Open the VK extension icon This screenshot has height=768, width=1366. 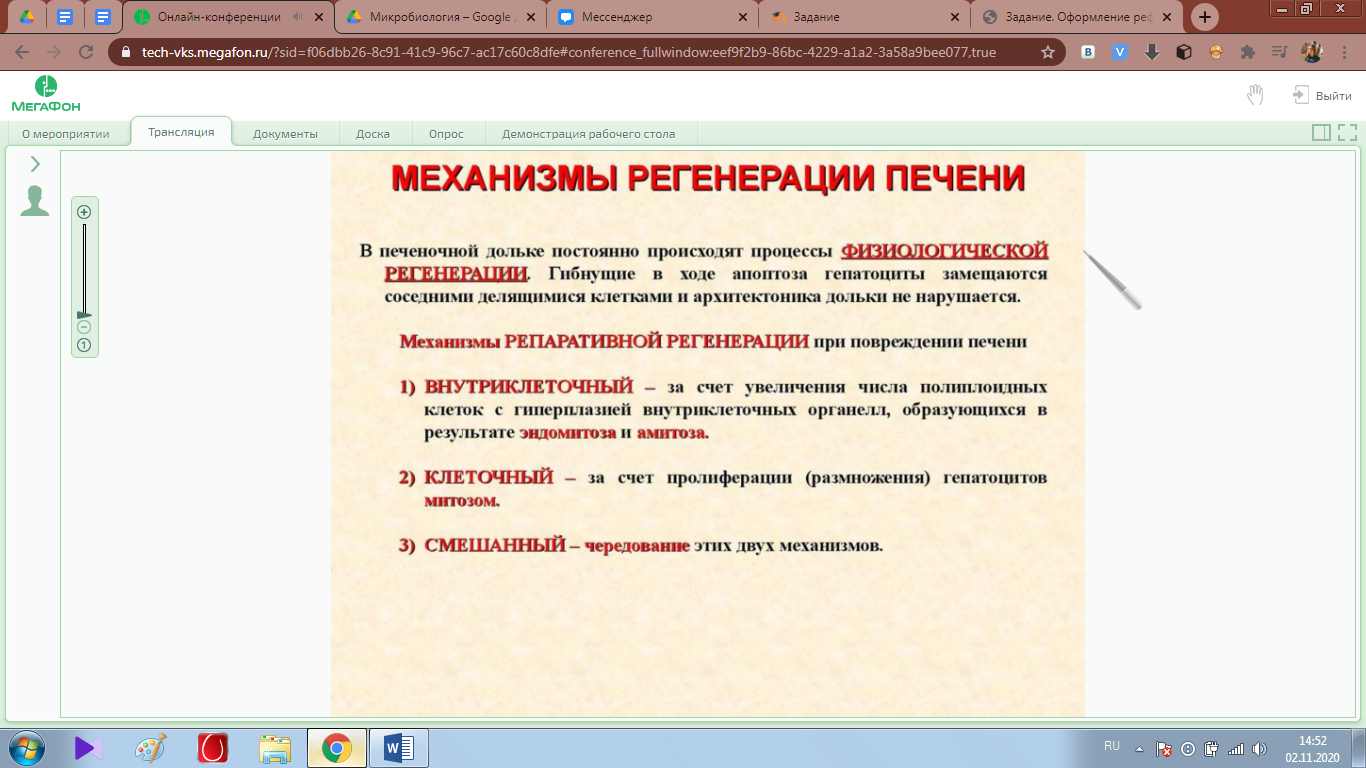click(1088, 52)
